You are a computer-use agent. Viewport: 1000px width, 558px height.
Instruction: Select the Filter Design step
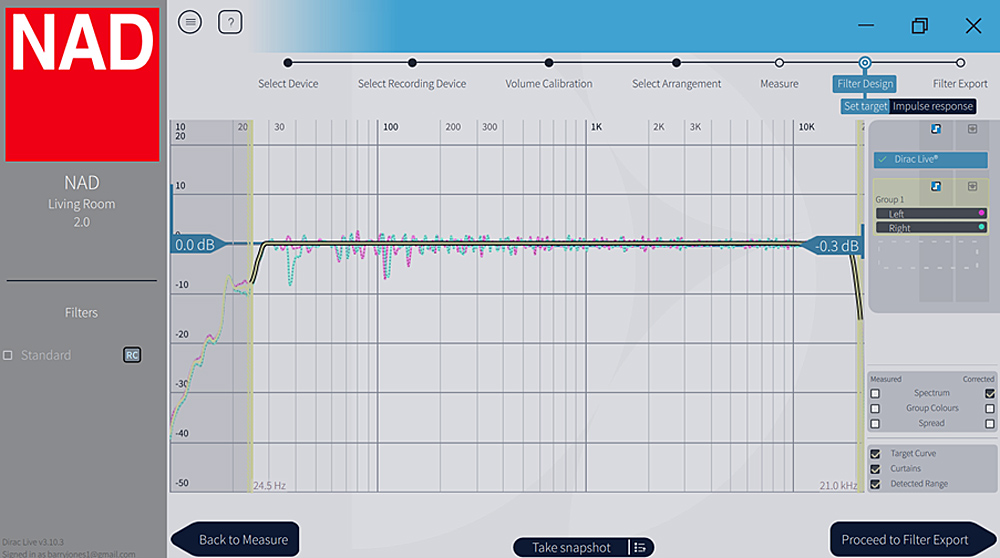(x=865, y=84)
